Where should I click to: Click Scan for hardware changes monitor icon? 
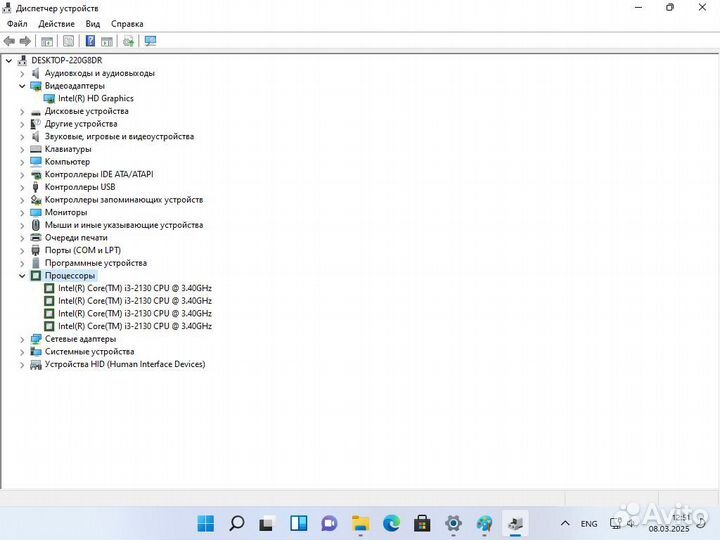point(150,41)
